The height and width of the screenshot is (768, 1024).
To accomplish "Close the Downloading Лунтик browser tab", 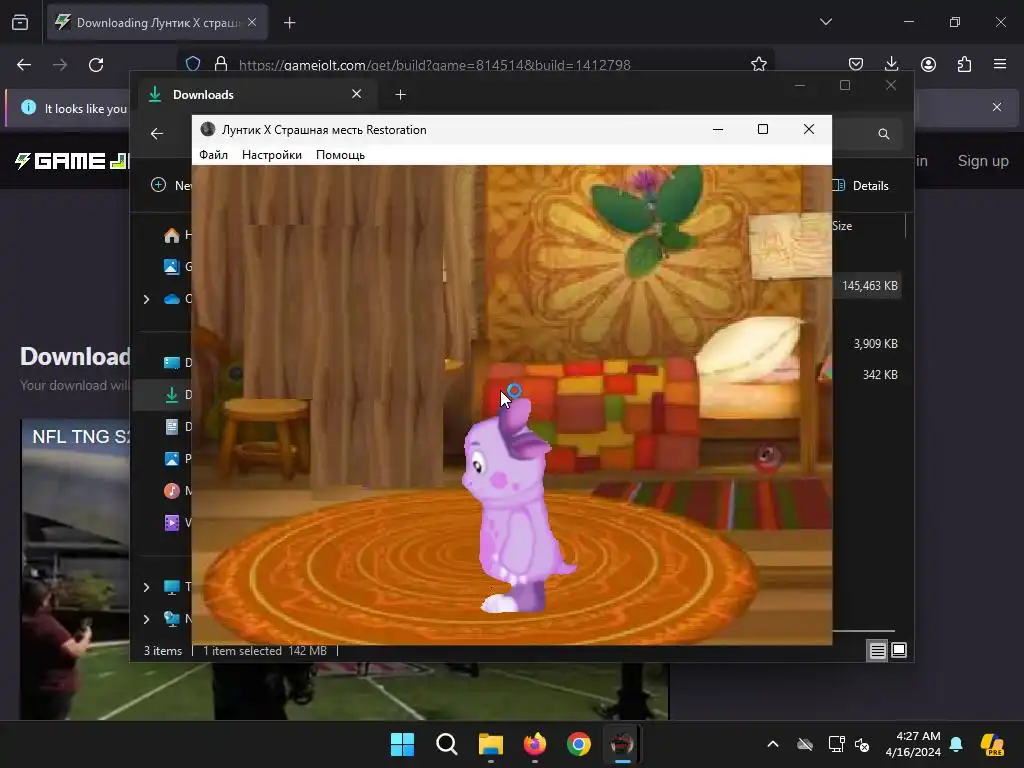I will pos(252,23).
